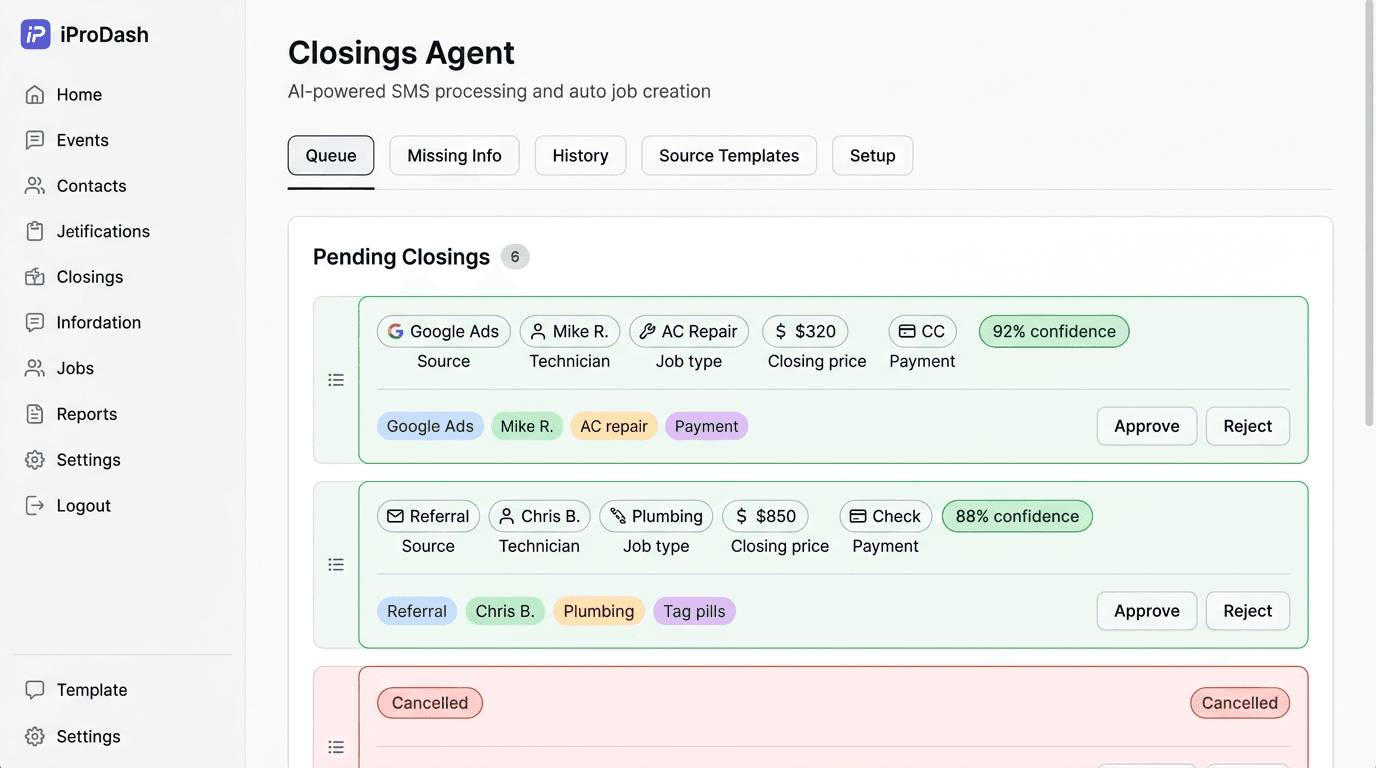
Task: Click the iProDash logo
Action: pyautogui.click(x=35, y=33)
